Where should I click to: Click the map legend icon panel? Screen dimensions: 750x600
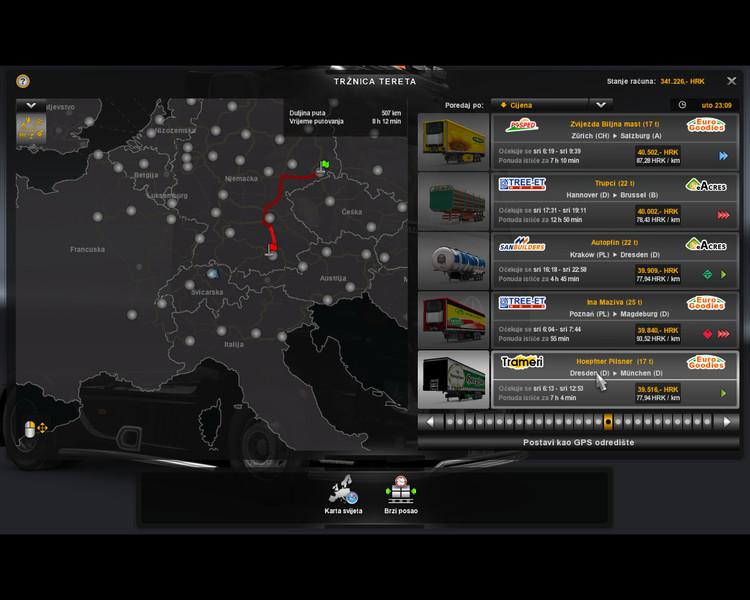tap(31, 128)
